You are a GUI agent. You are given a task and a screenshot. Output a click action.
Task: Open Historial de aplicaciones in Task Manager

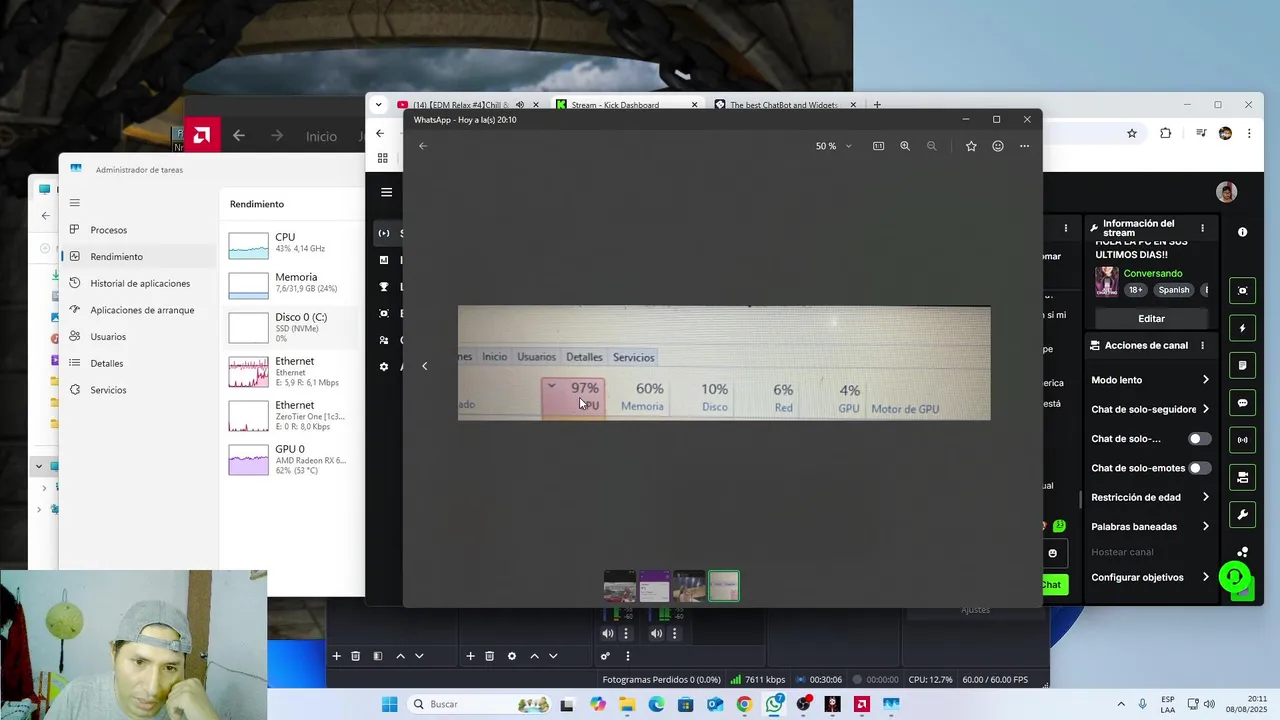138,283
